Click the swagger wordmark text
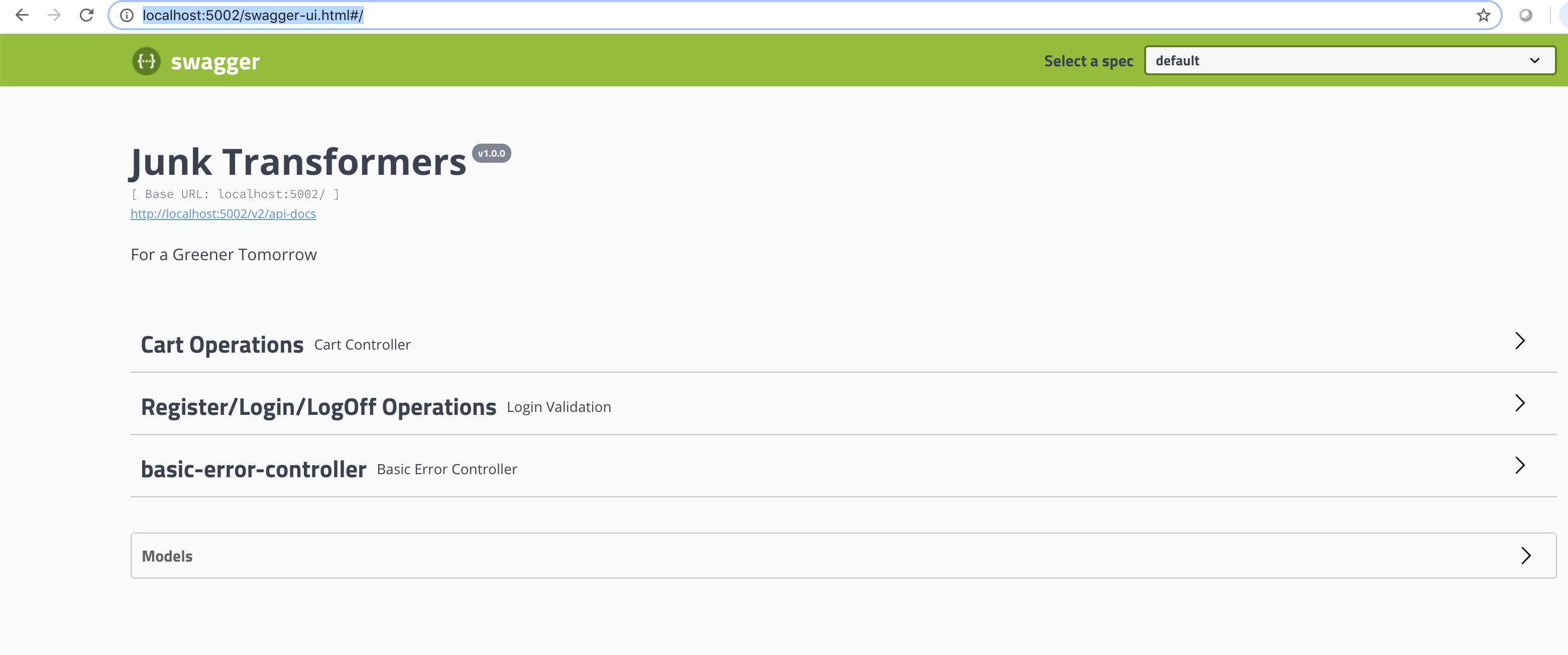Image resolution: width=1568 pixels, height=655 pixels. pyautogui.click(x=215, y=61)
